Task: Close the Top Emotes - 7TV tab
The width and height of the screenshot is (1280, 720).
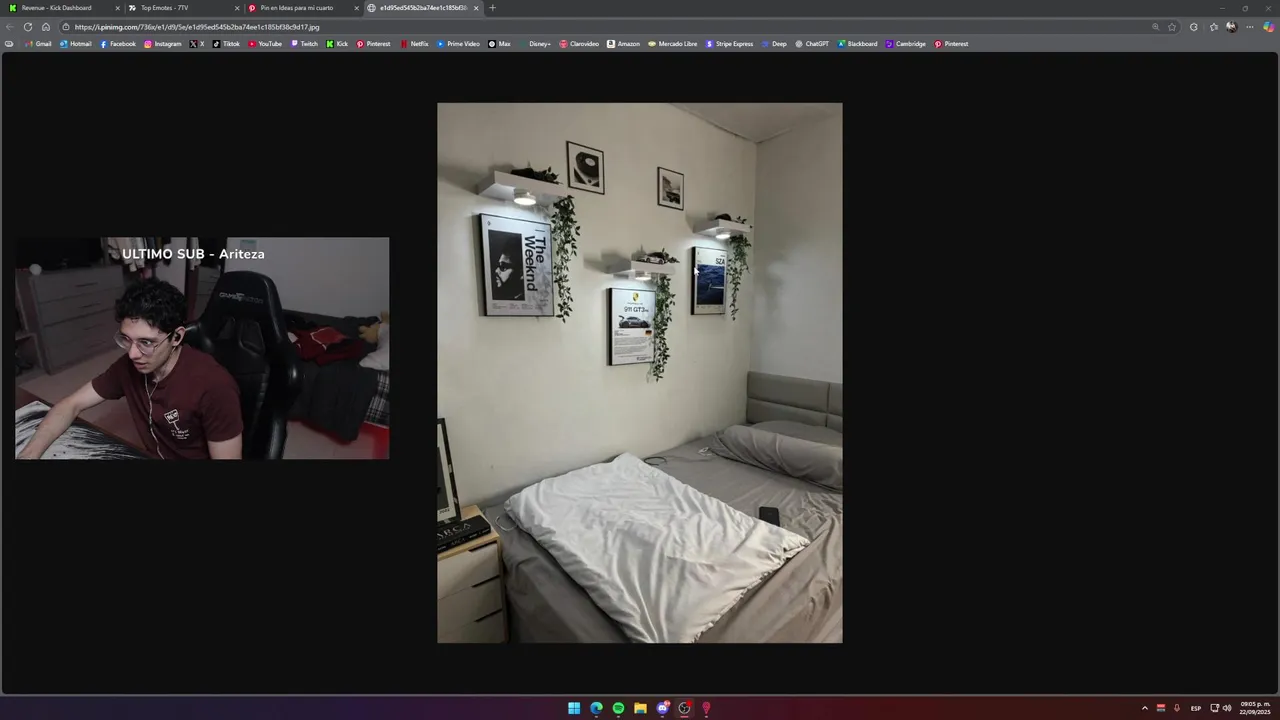Action: pos(237,8)
